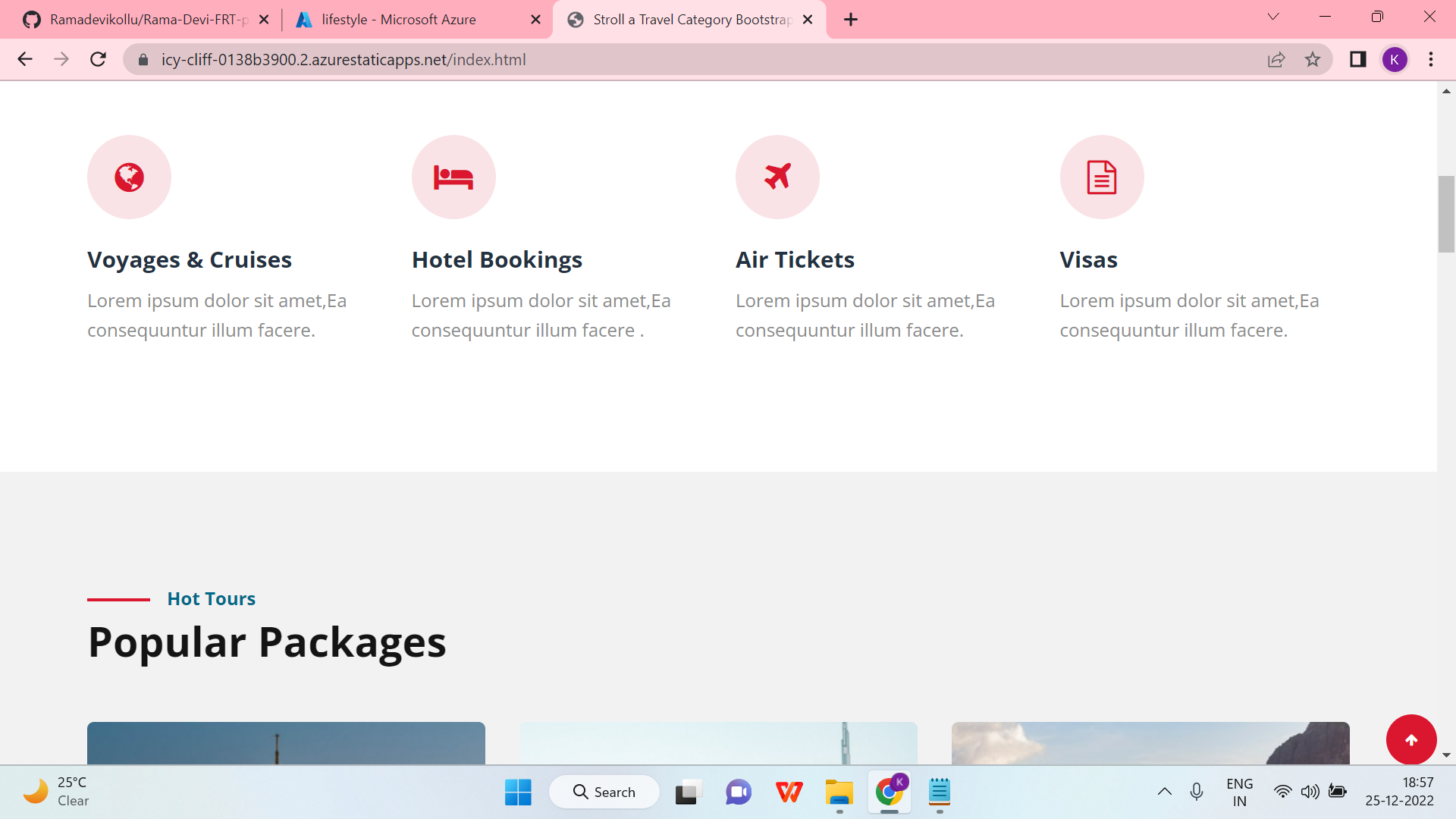Open the volume control from the tray
Viewport: 1456px width, 819px height.
tap(1311, 792)
